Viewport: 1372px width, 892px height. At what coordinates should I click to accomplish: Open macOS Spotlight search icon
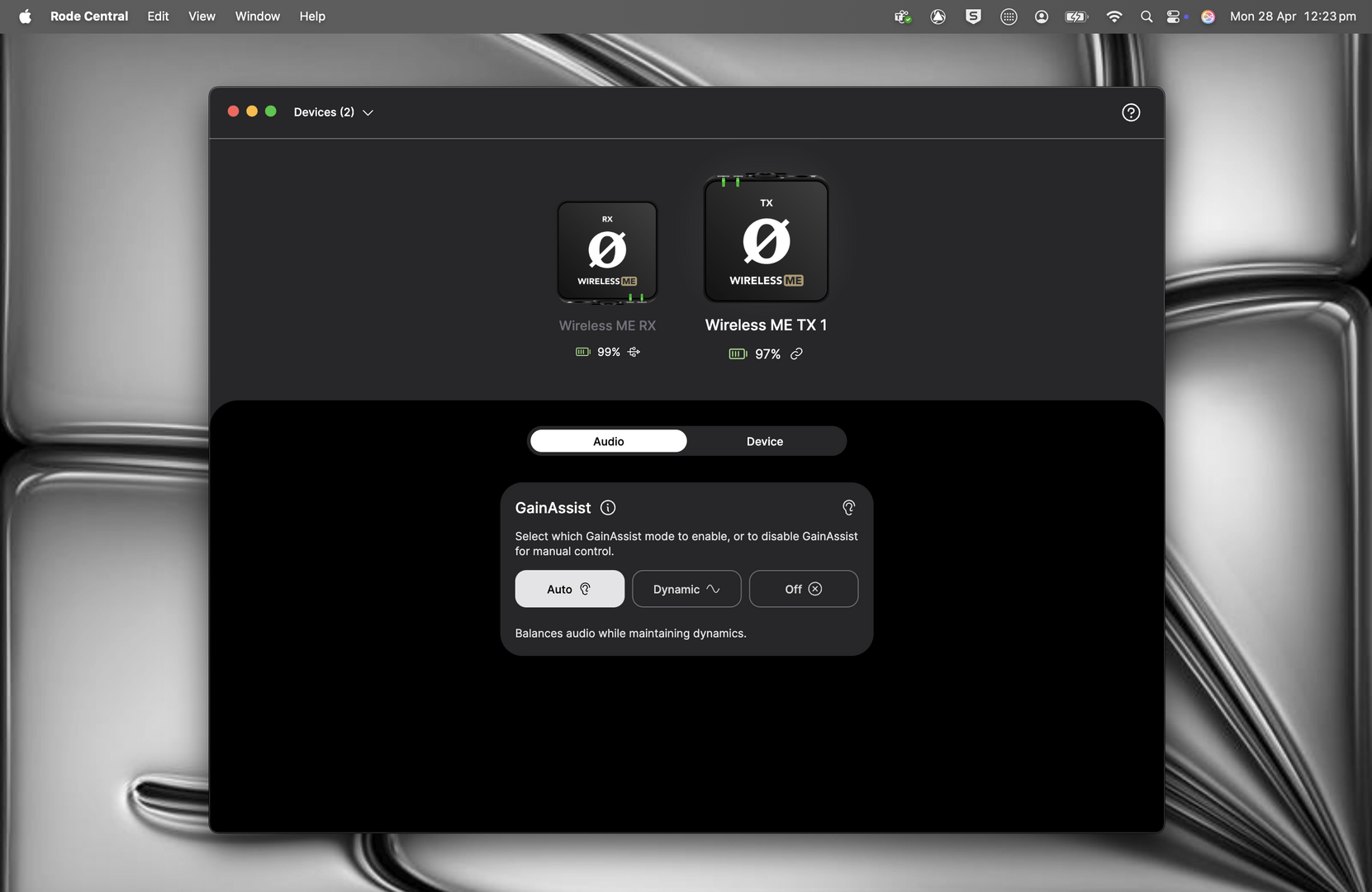click(x=1146, y=16)
